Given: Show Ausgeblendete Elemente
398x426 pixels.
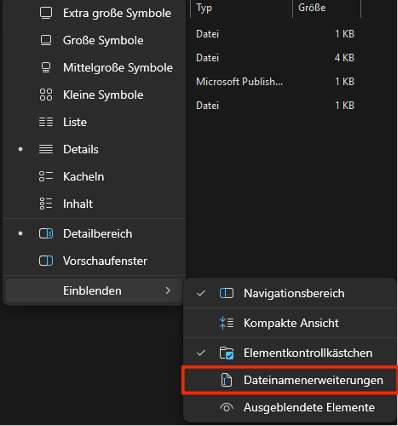Looking at the screenshot, I should point(289,407).
